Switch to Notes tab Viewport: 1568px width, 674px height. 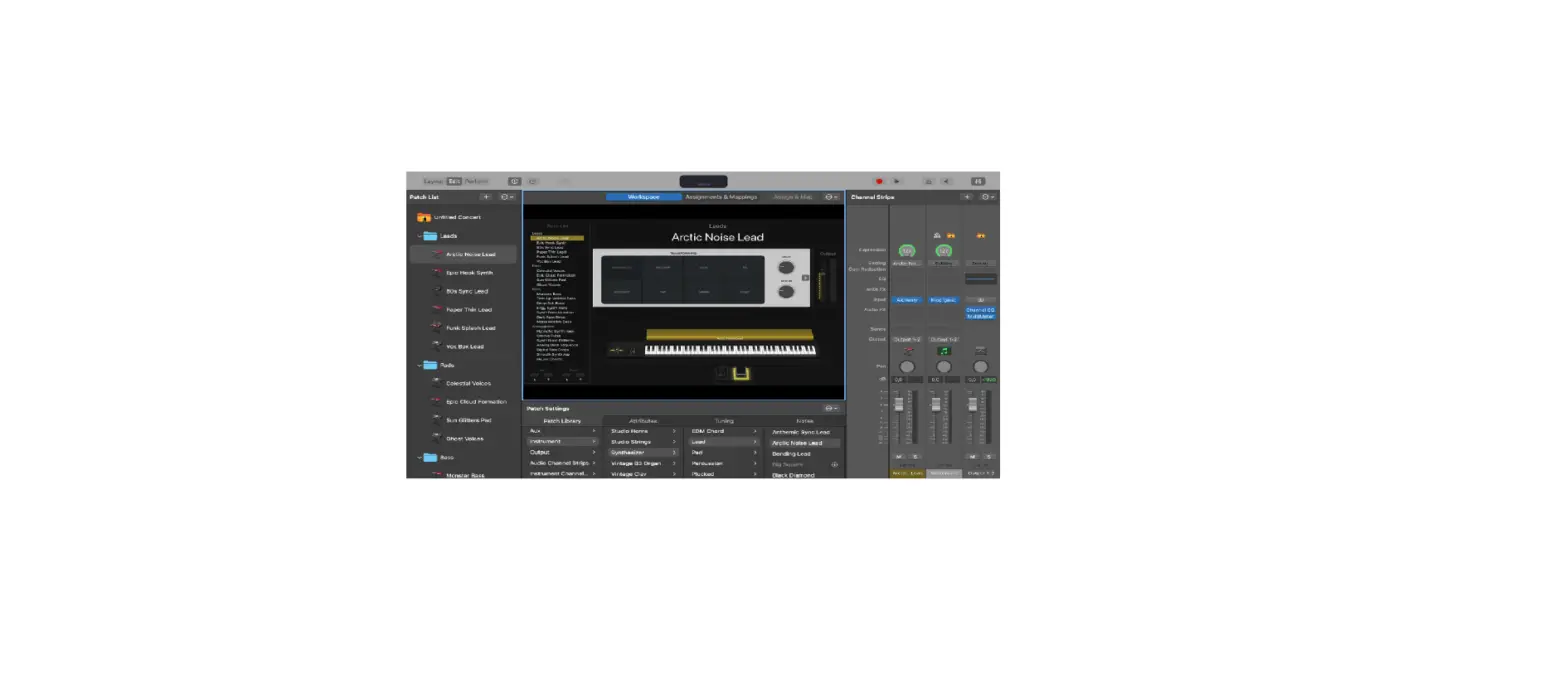point(804,421)
